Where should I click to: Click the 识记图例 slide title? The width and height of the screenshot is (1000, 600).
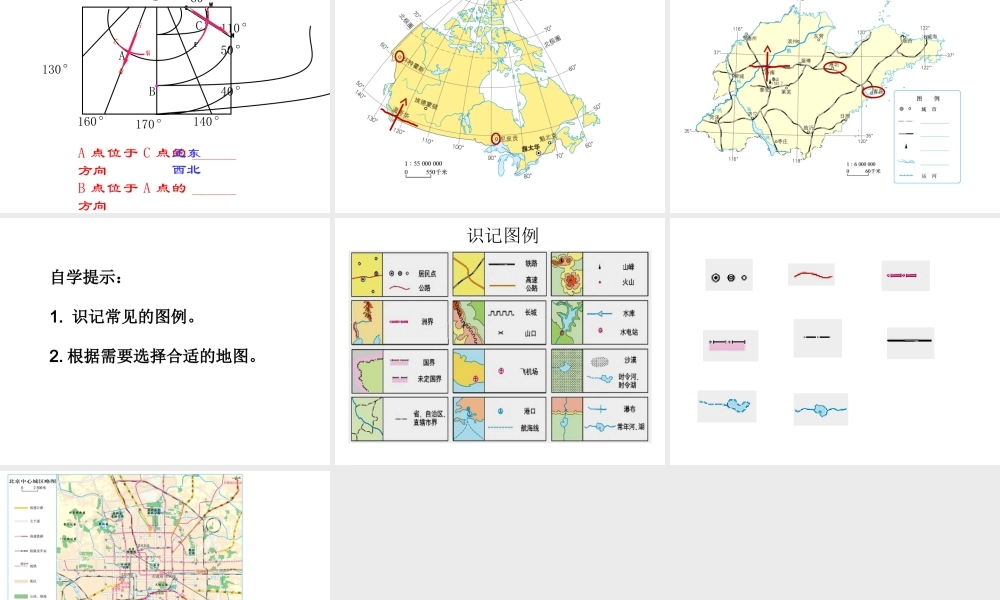coord(503,236)
